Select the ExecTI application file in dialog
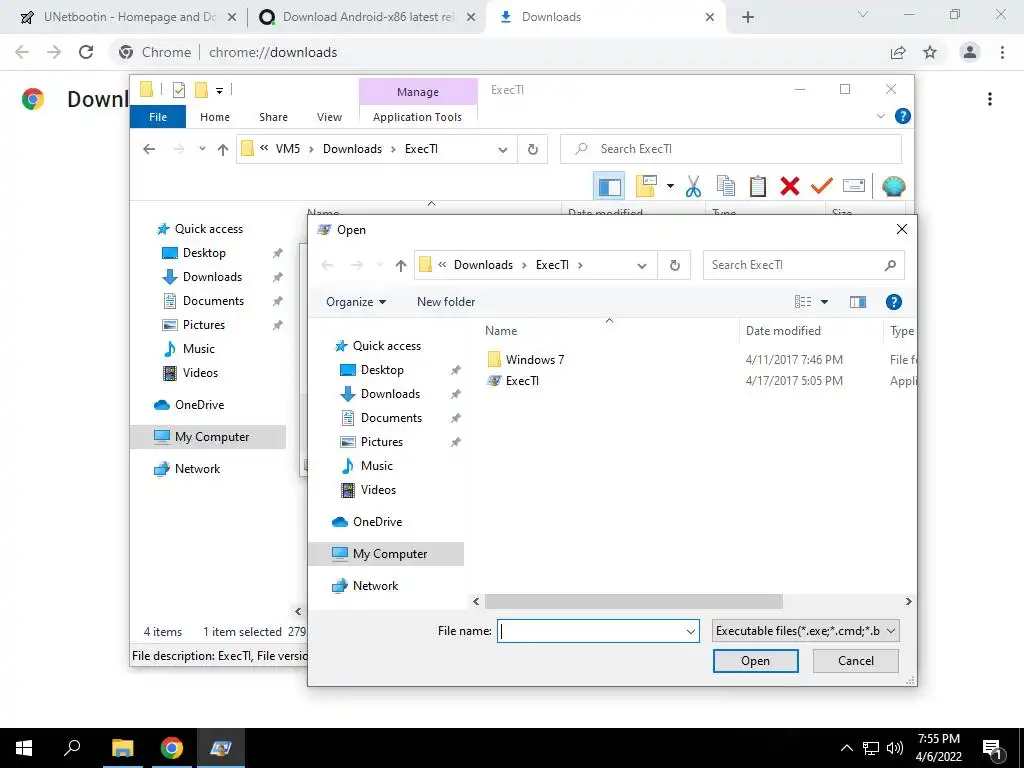The image size is (1024, 768). coord(522,381)
